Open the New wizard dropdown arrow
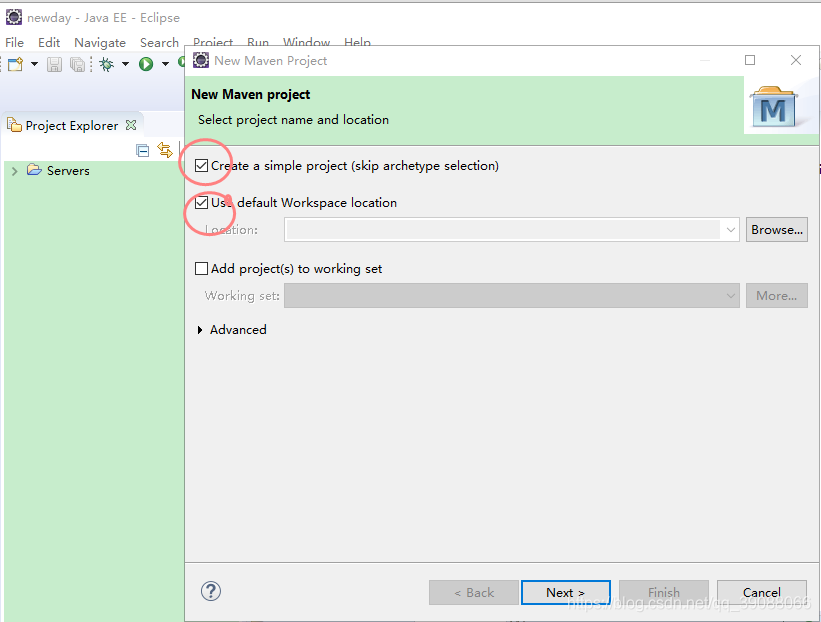 pos(35,64)
